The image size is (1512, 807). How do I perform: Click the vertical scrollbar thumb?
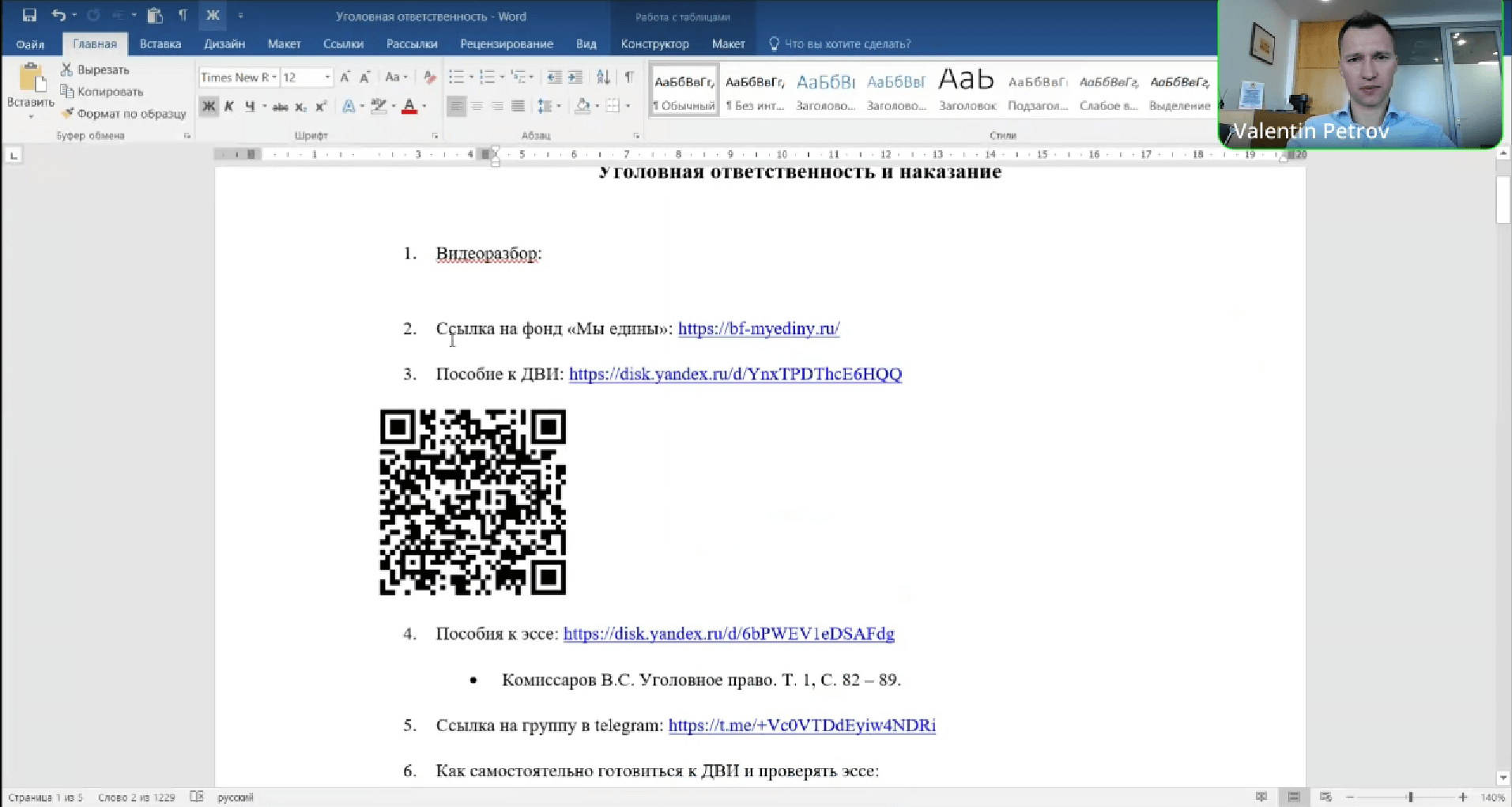point(1503,200)
